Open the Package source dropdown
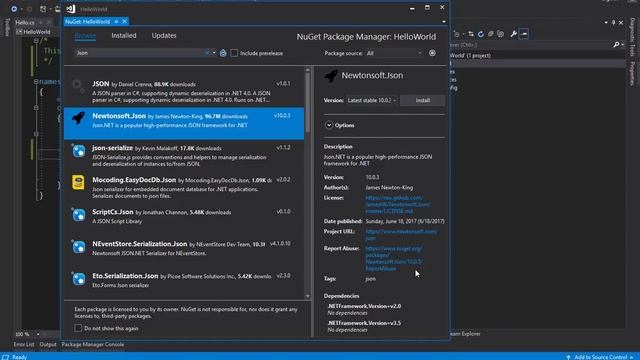640x360 pixels. pyautogui.click(x=393, y=53)
